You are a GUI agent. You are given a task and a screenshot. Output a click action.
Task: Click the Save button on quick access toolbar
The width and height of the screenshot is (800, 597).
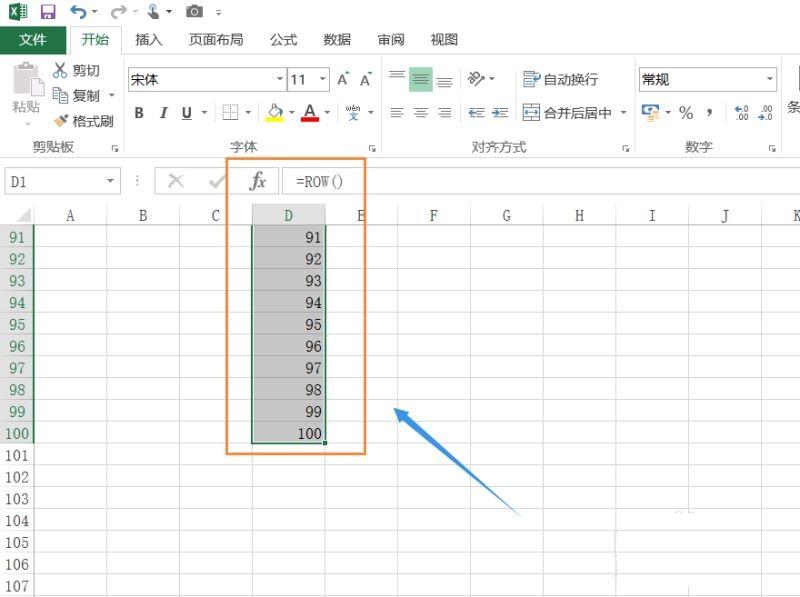pyautogui.click(x=43, y=11)
